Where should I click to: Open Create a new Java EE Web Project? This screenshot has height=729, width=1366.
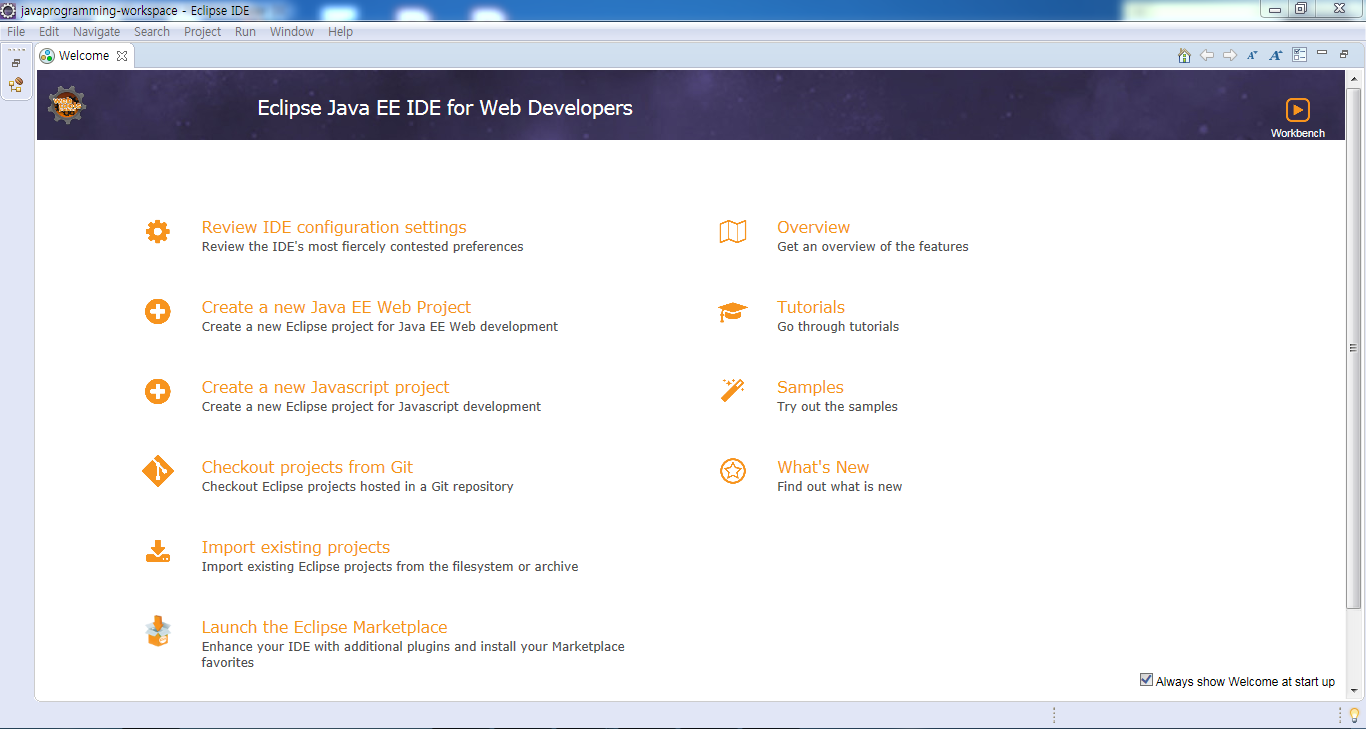point(336,308)
